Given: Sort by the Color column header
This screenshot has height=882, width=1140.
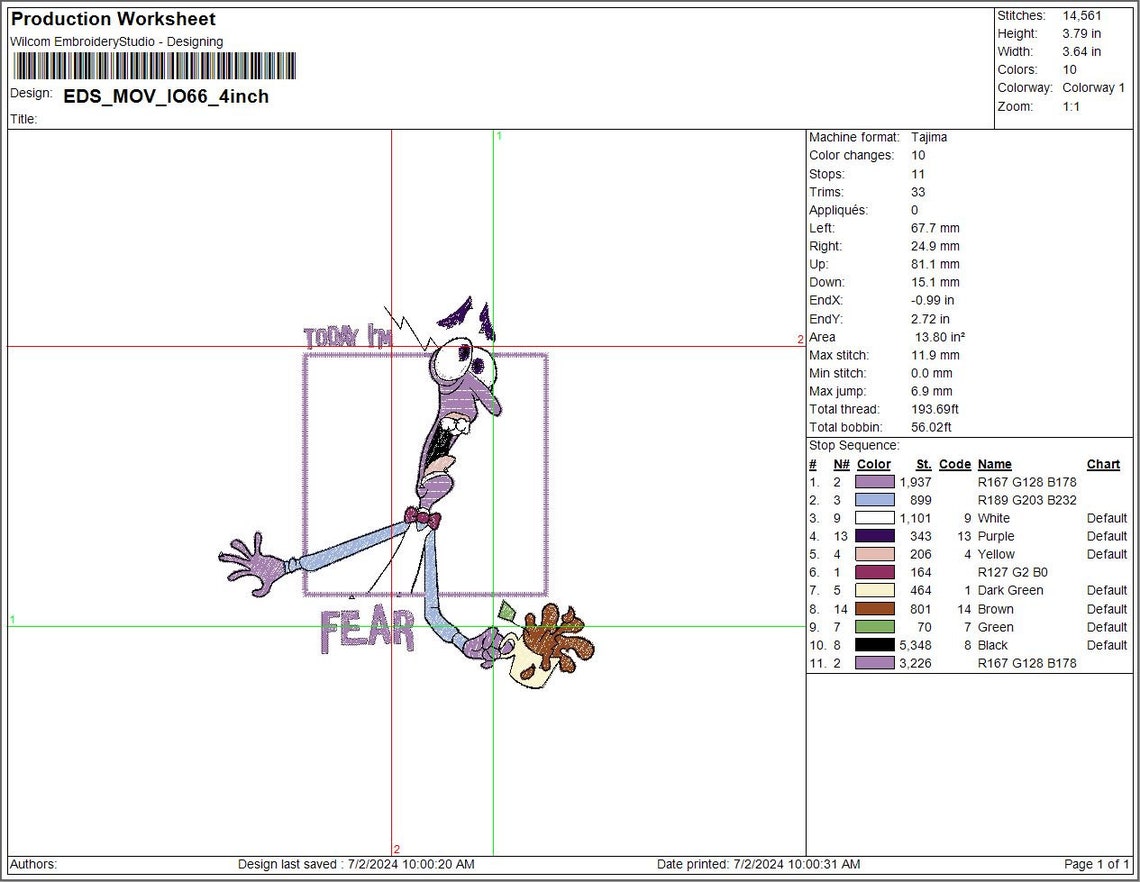Looking at the screenshot, I should 873,464.
